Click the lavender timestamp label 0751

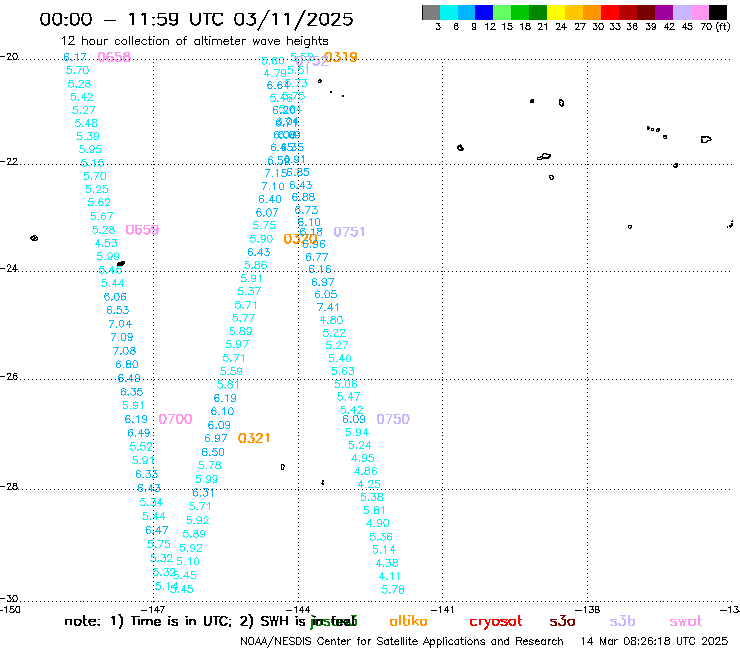(349, 232)
